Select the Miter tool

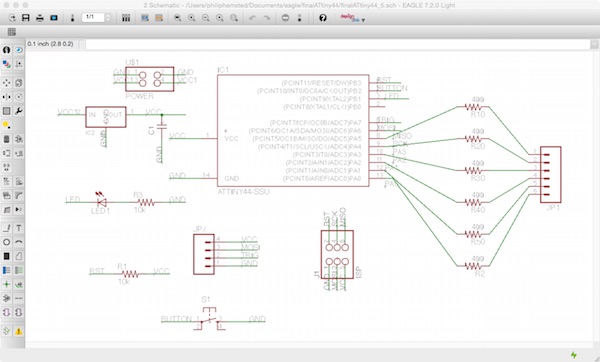19,196
